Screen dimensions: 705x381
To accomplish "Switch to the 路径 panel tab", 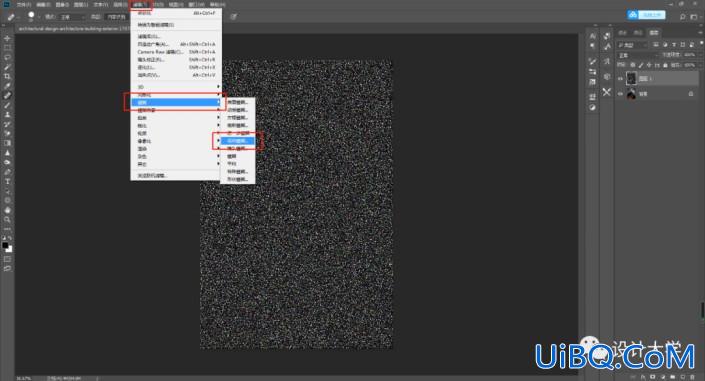I will 638,32.
